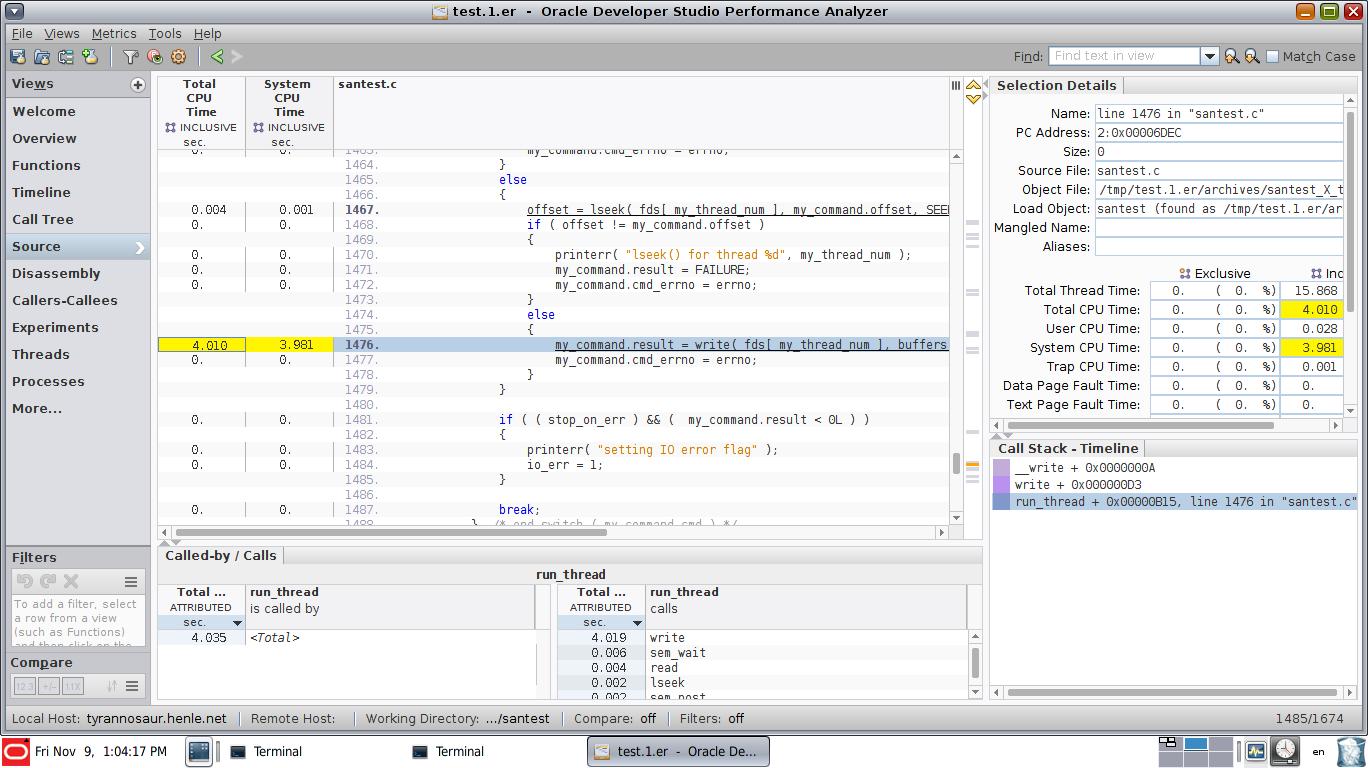Click the Open Experiment folder icon
Viewport: 1368px width, 768px height.
(42, 57)
